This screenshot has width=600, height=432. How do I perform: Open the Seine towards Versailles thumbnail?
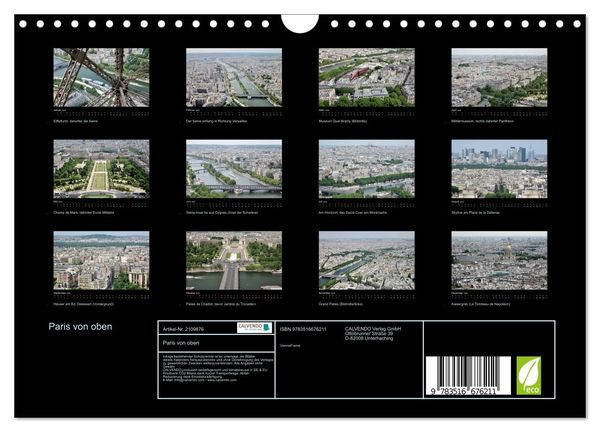(234, 77)
